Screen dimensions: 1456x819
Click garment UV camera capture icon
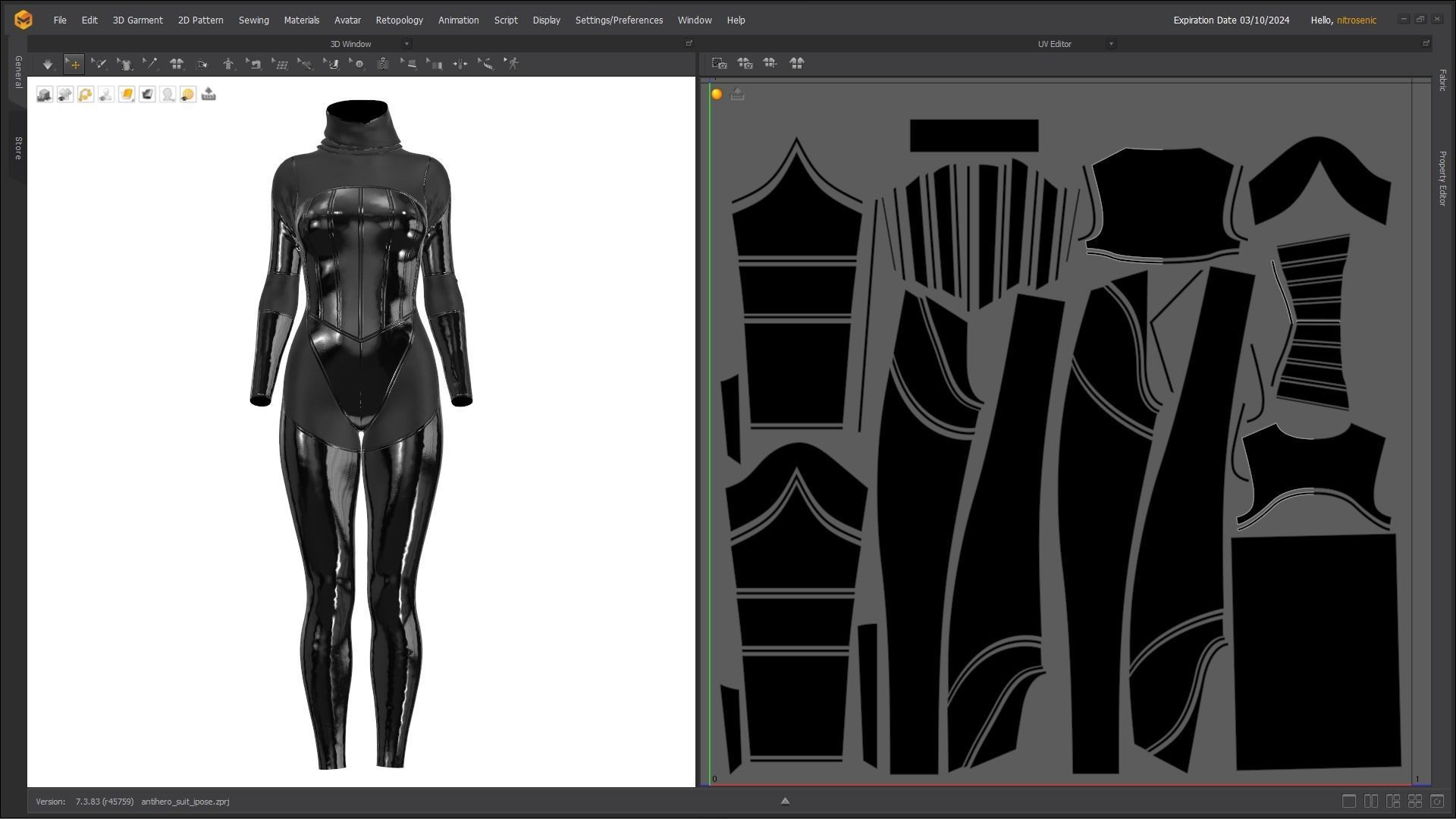point(745,64)
